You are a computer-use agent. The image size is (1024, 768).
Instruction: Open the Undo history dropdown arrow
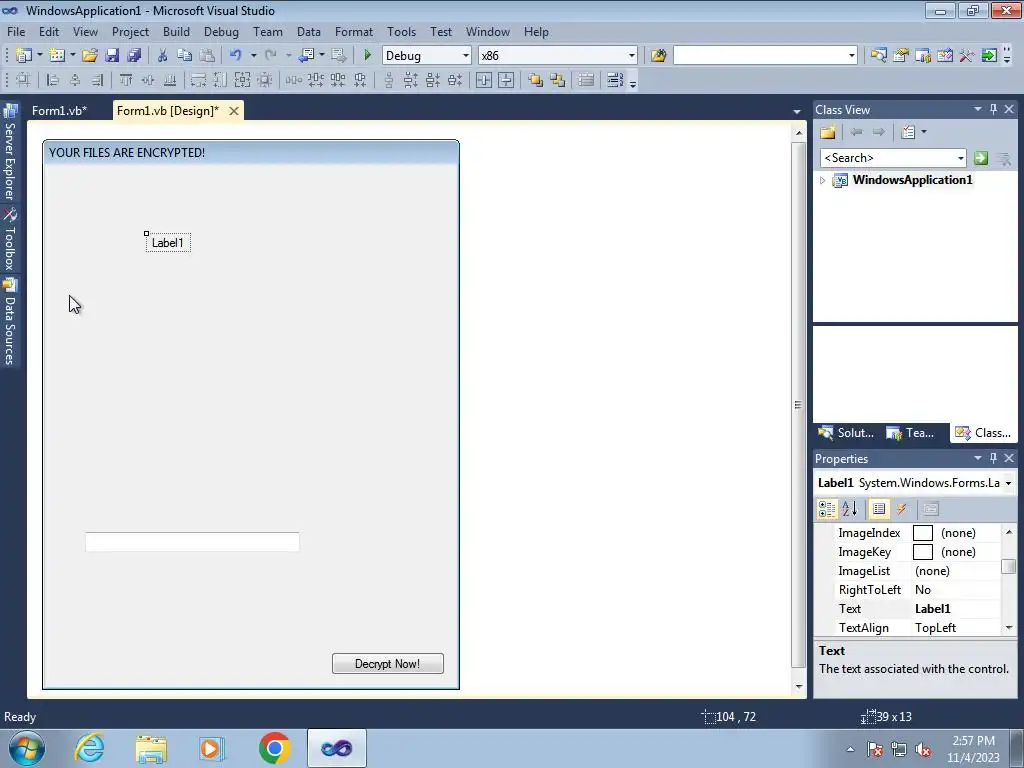point(253,56)
